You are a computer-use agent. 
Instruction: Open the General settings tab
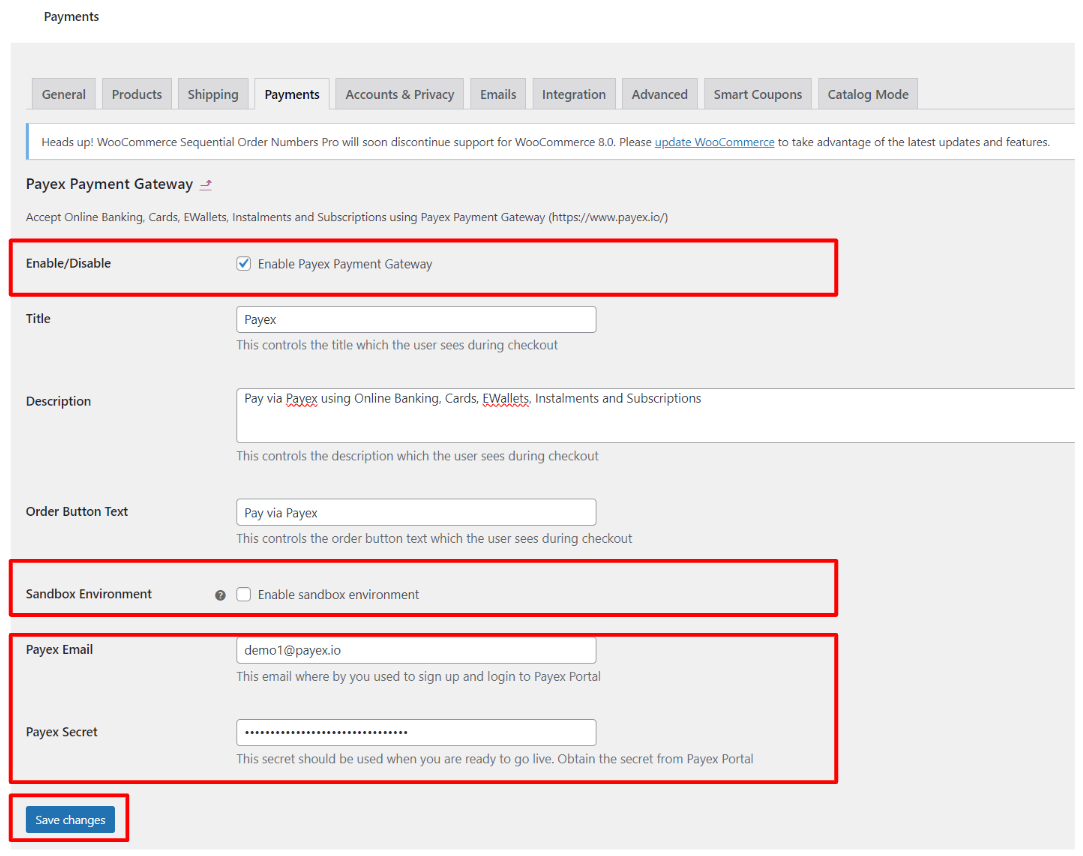(x=64, y=95)
